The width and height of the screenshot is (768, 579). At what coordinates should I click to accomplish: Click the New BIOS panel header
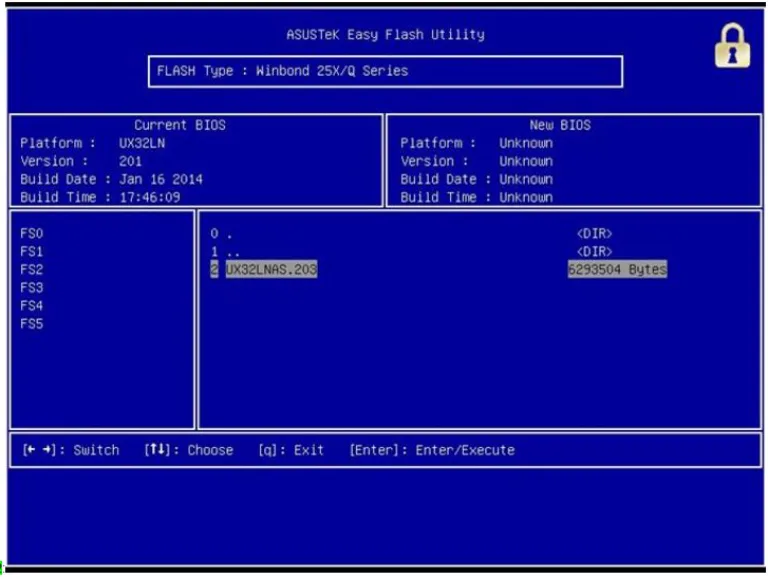560,125
